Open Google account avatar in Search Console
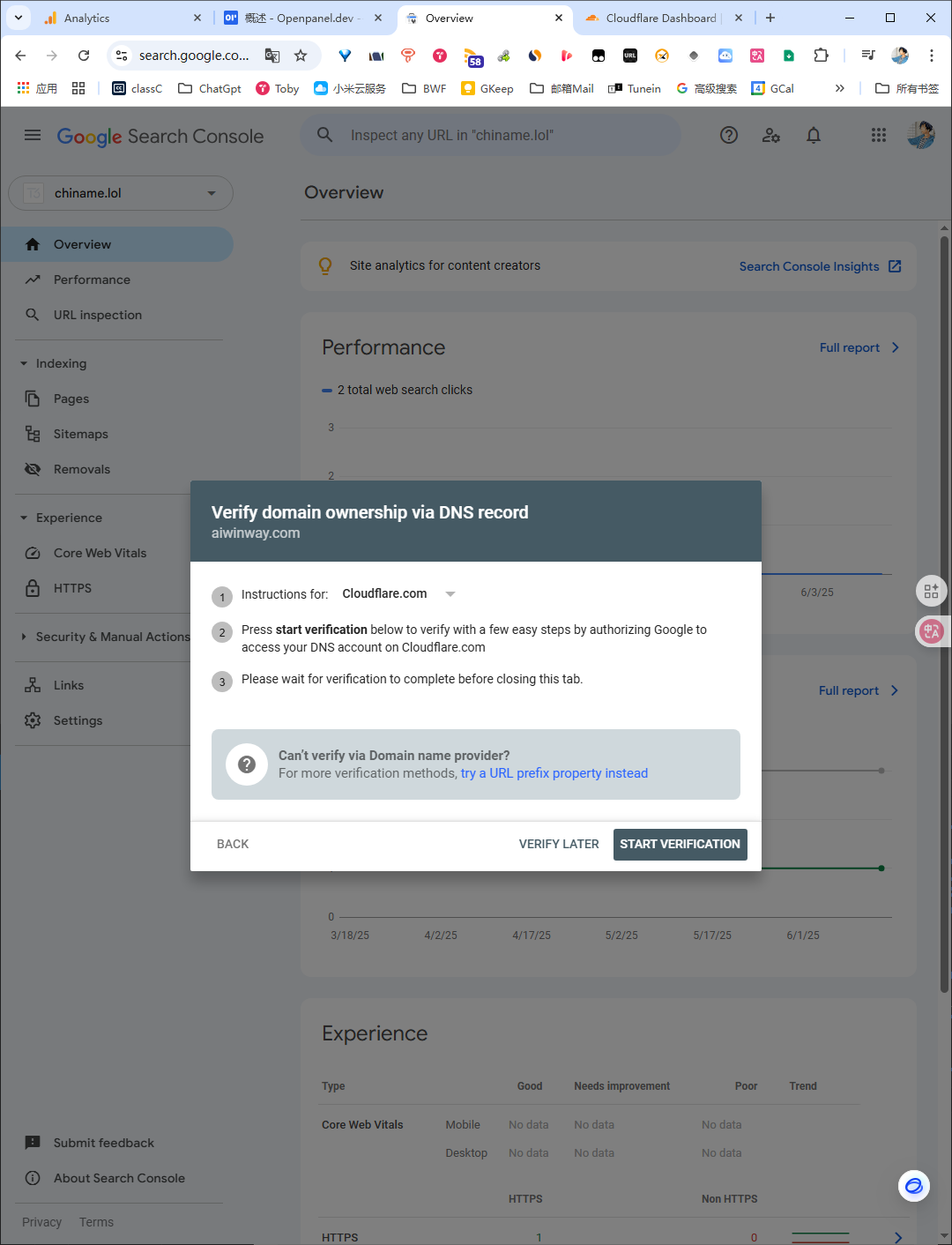The height and width of the screenshot is (1245, 952). 921,135
